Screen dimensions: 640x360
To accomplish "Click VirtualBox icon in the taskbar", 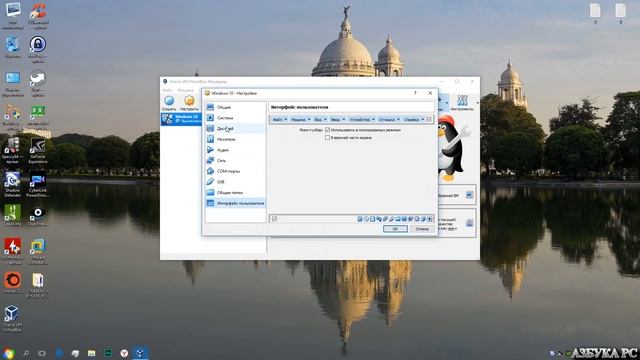I will tap(140, 353).
